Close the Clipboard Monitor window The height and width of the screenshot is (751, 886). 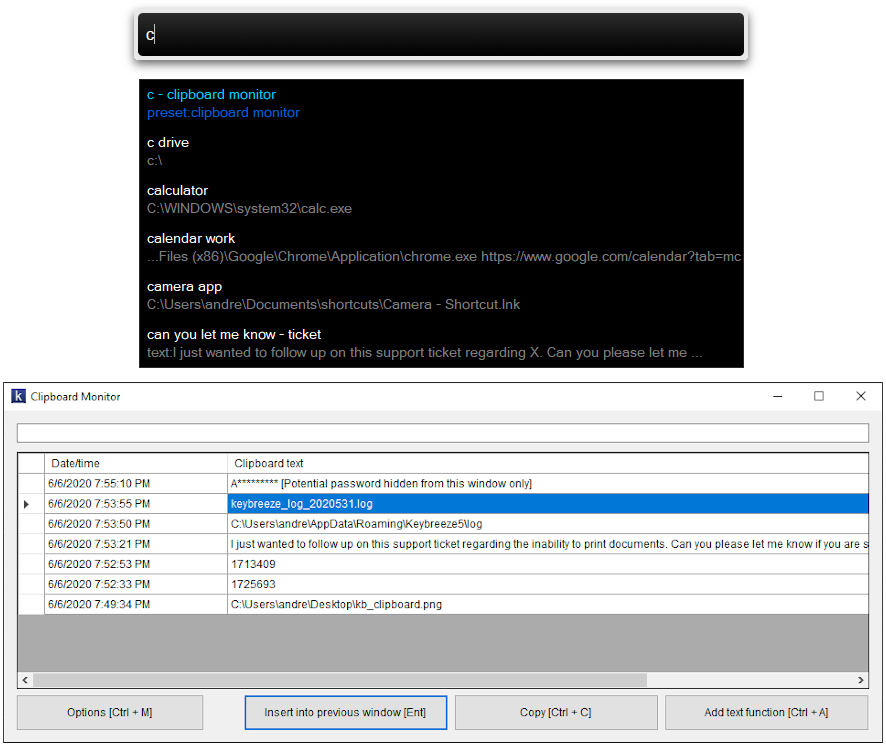[861, 396]
